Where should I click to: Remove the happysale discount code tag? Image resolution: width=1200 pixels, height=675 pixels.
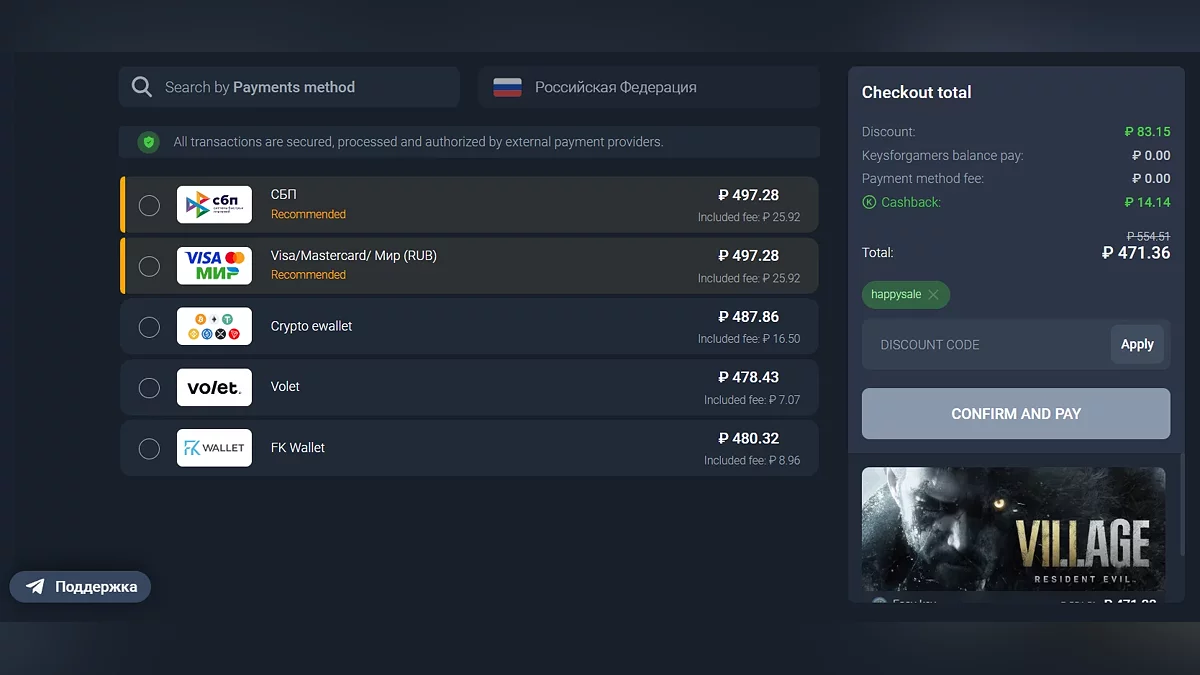click(x=933, y=295)
